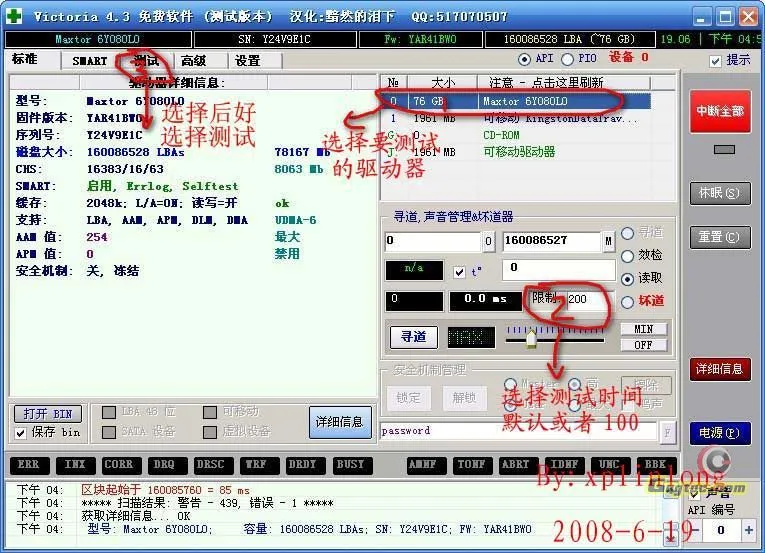Click the INX status indicator
The height and width of the screenshot is (553, 765).
(x=75, y=465)
